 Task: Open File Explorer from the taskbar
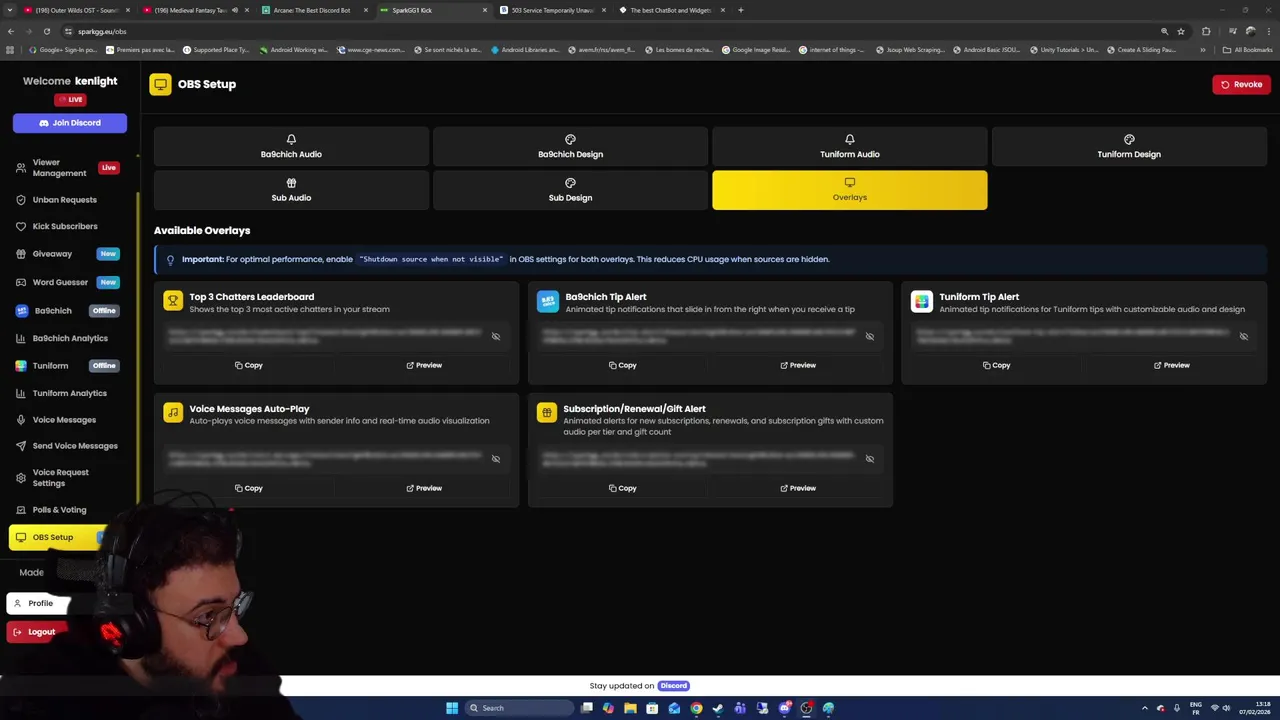(630, 708)
